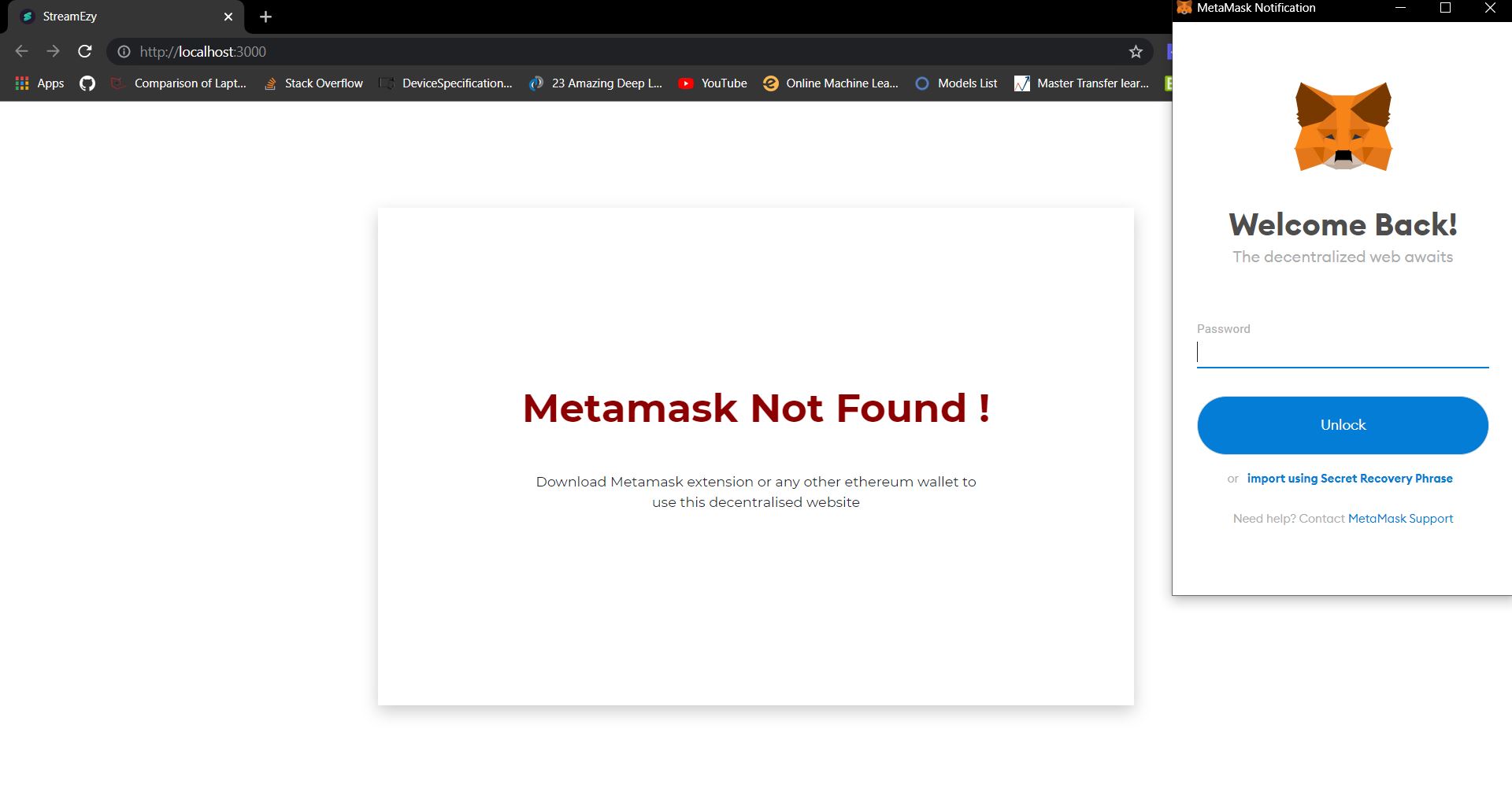The height and width of the screenshot is (810, 1512).
Task: Open a new tab with the plus button
Action: [265, 17]
